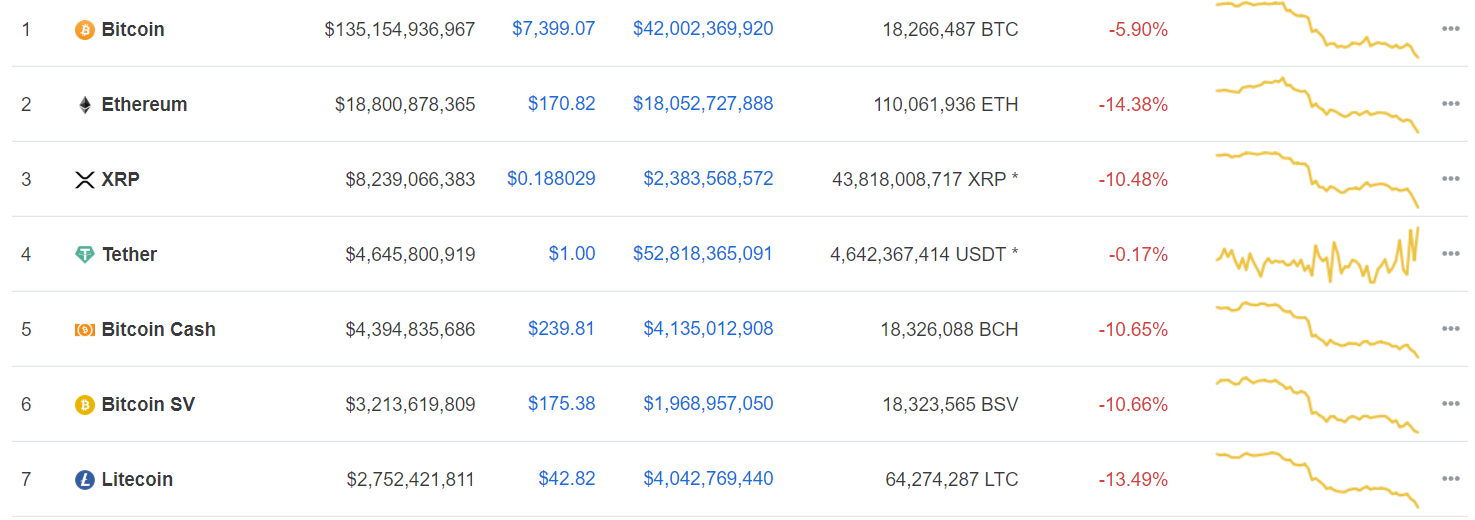Click the Ethereum diamond logo icon
The width and height of the screenshot is (1475, 520).
pyautogui.click(x=85, y=105)
